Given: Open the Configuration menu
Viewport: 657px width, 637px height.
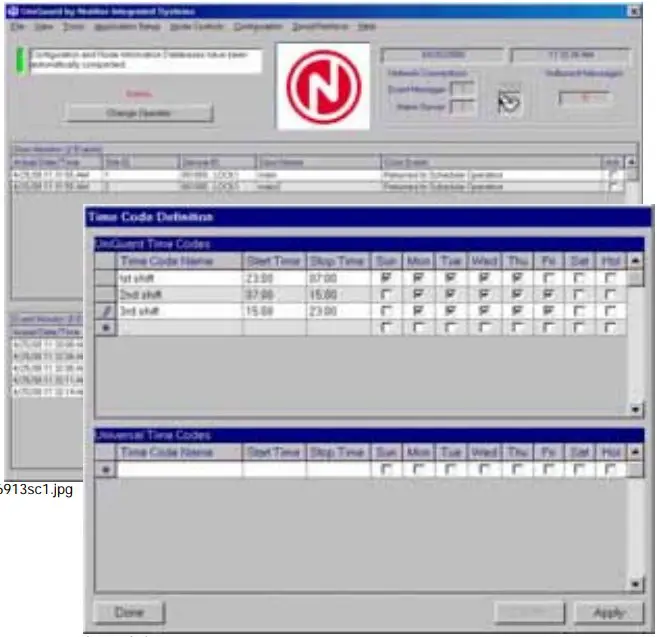Looking at the screenshot, I should 258,27.
